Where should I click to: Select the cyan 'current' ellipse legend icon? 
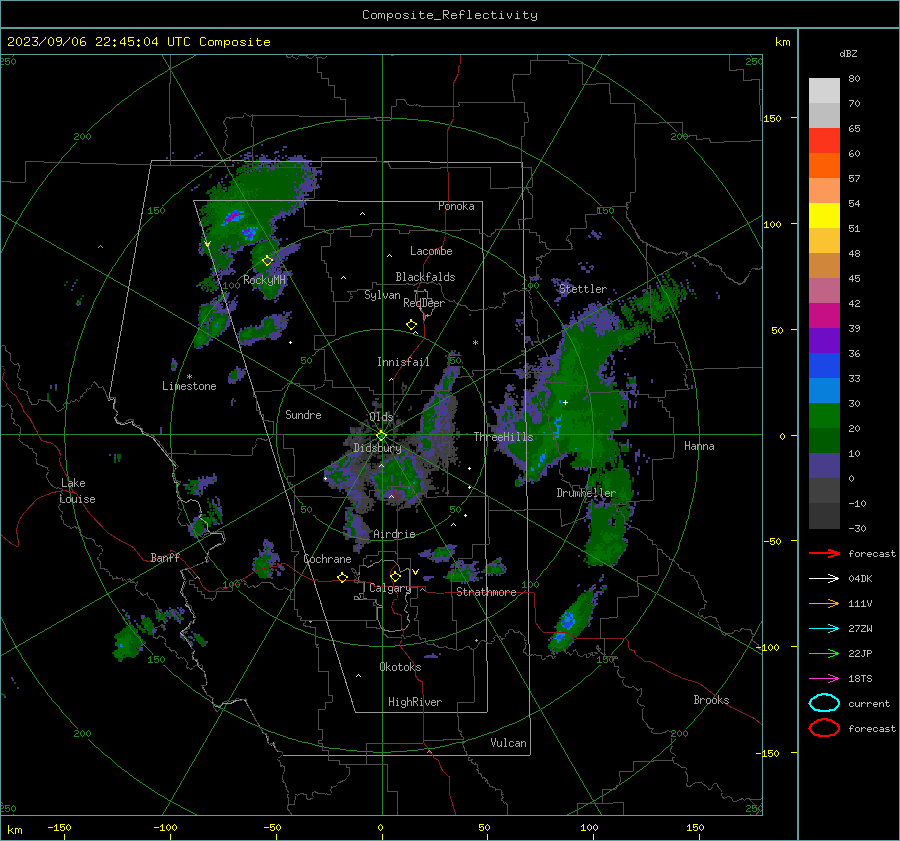(824, 703)
